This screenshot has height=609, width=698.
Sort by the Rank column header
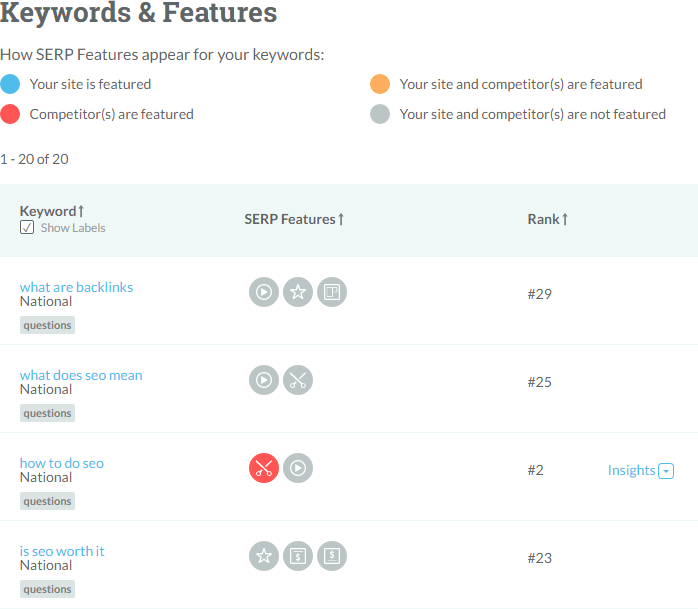coord(548,219)
